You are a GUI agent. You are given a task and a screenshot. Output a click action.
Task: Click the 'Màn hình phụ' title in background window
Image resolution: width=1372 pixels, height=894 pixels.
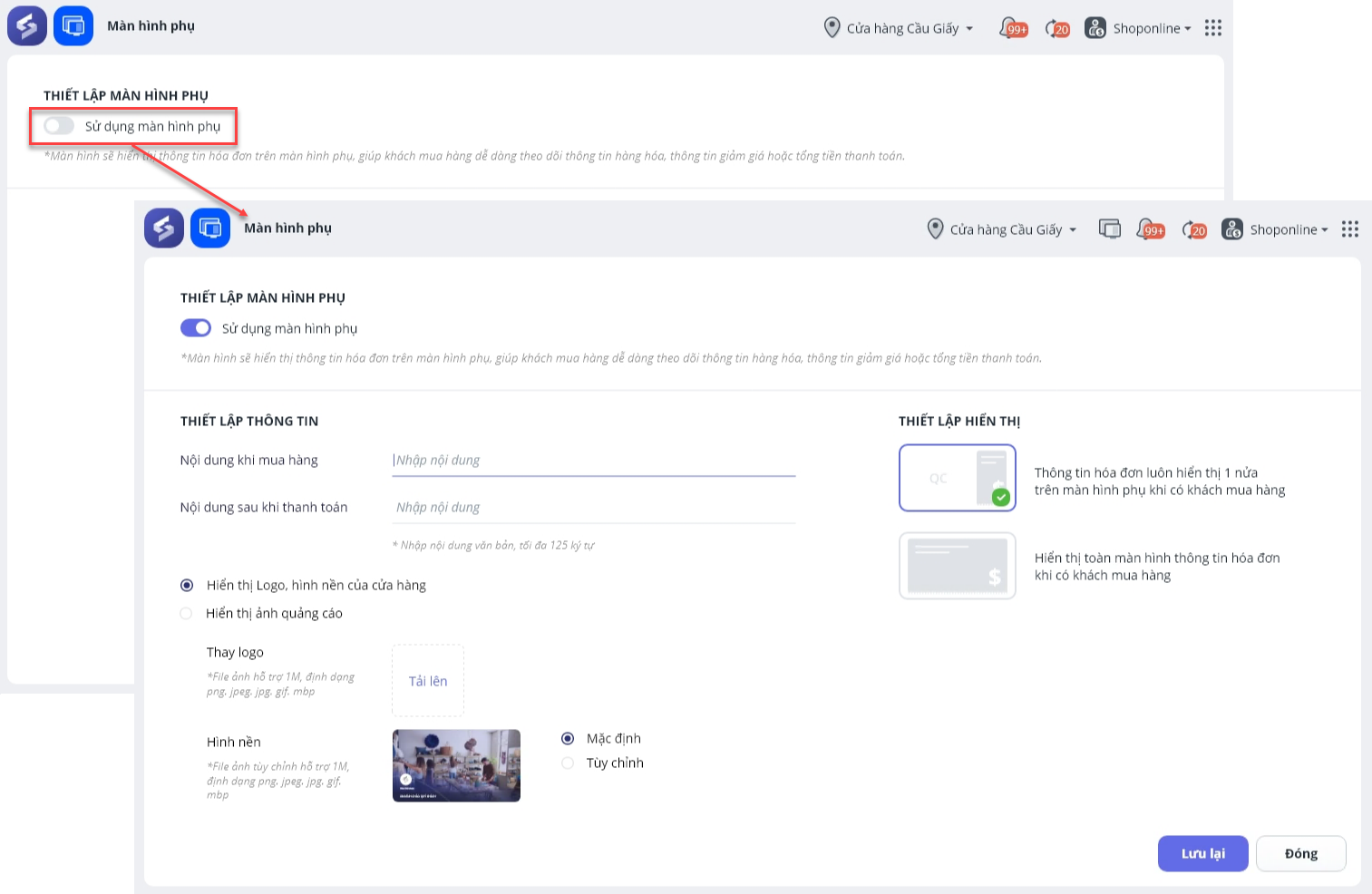tap(151, 25)
